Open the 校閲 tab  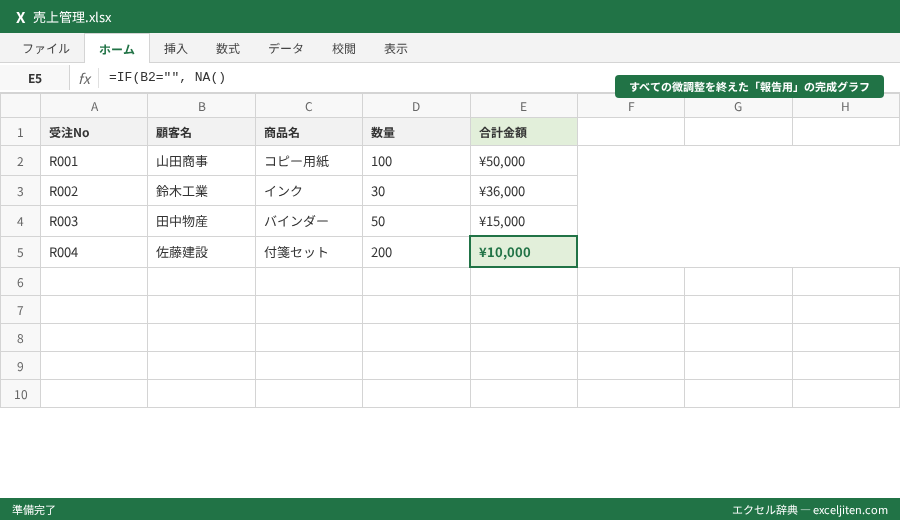[343, 49]
